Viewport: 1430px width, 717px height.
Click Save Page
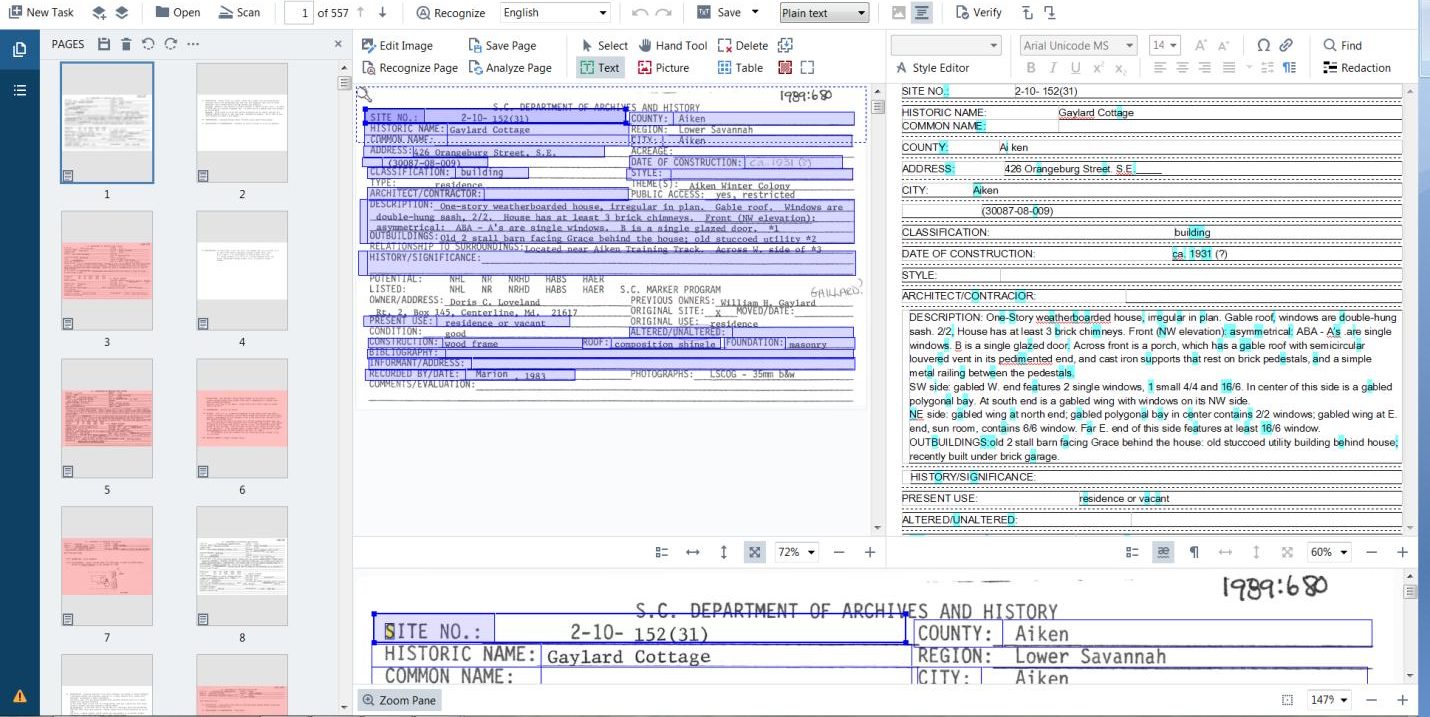tap(501, 45)
